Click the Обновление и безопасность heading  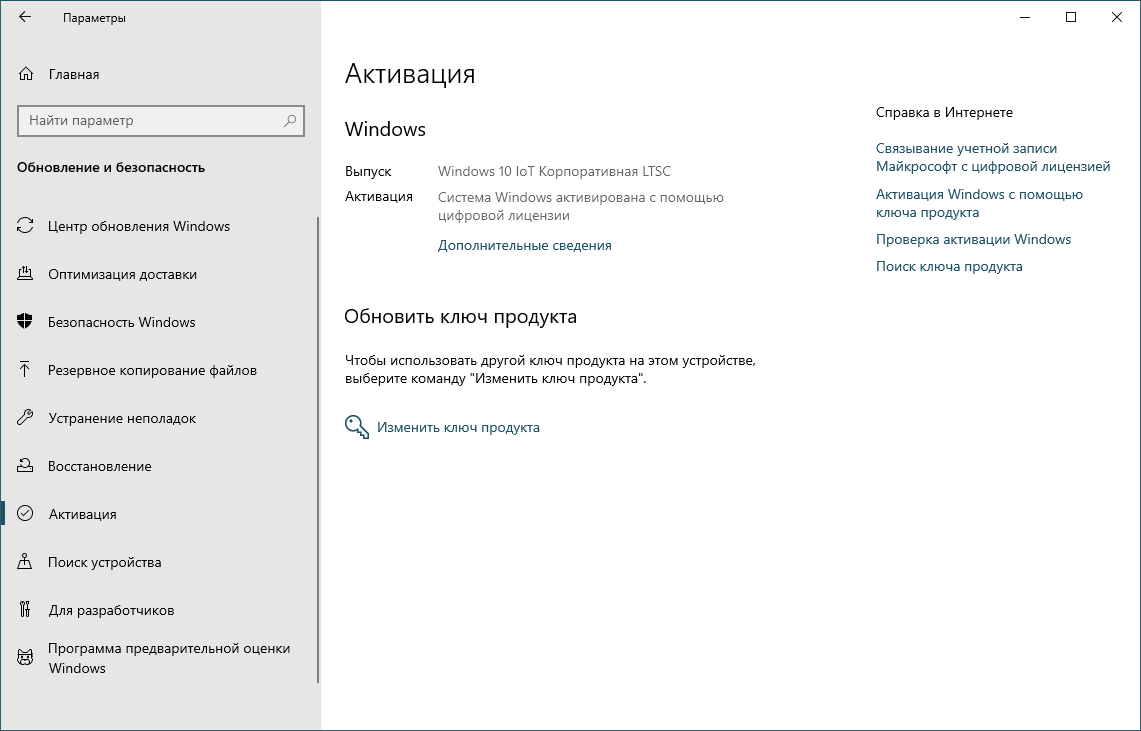tap(111, 167)
